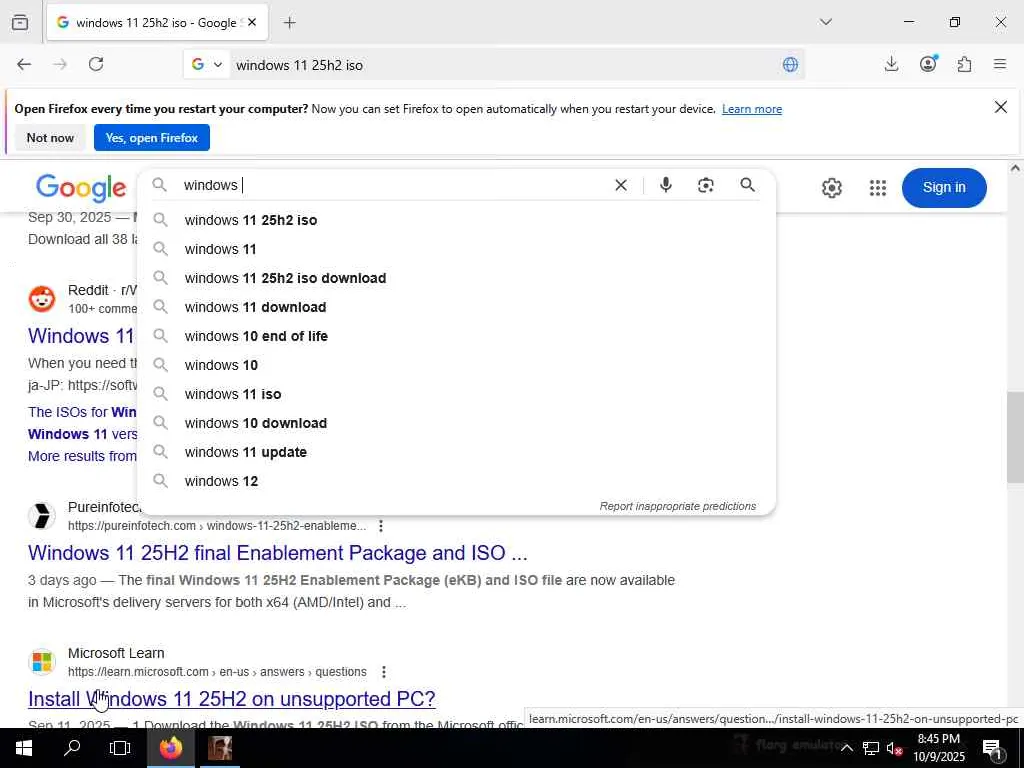
Task: Clear the Google search box text
Action: [621, 185]
